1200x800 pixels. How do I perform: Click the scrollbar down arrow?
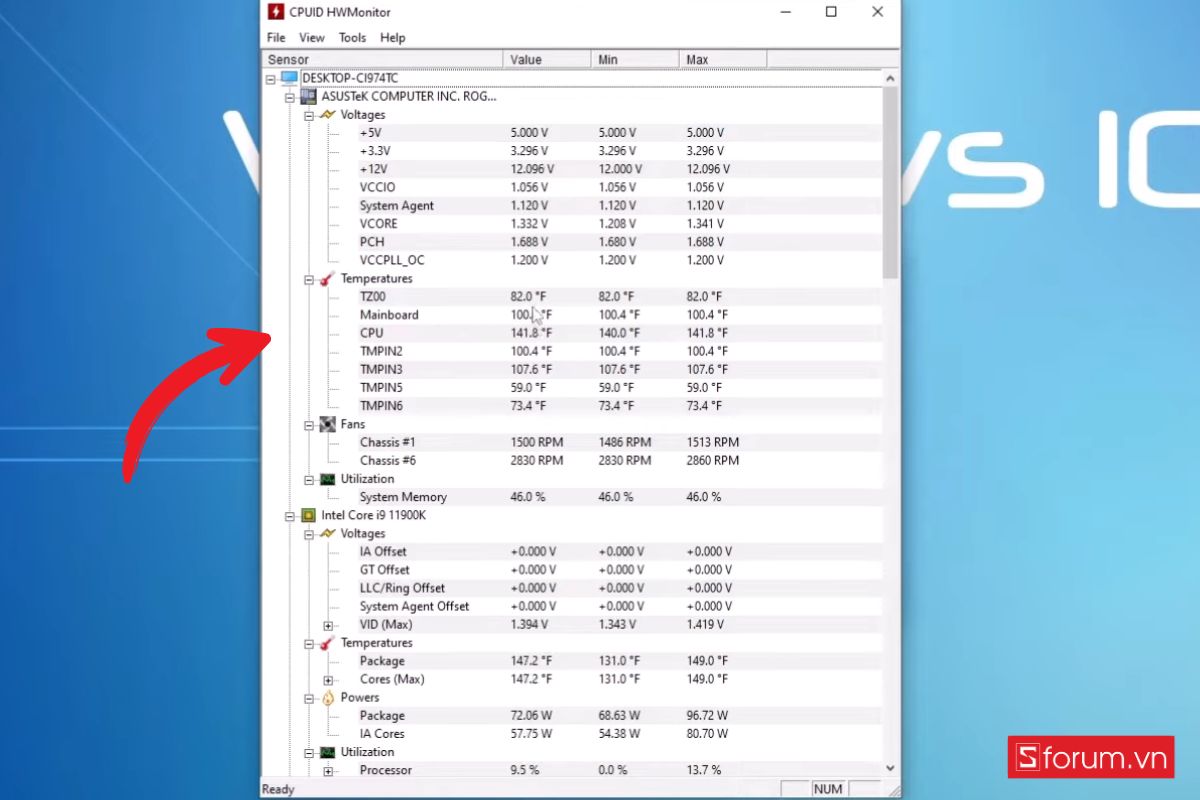(x=890, y=769)
